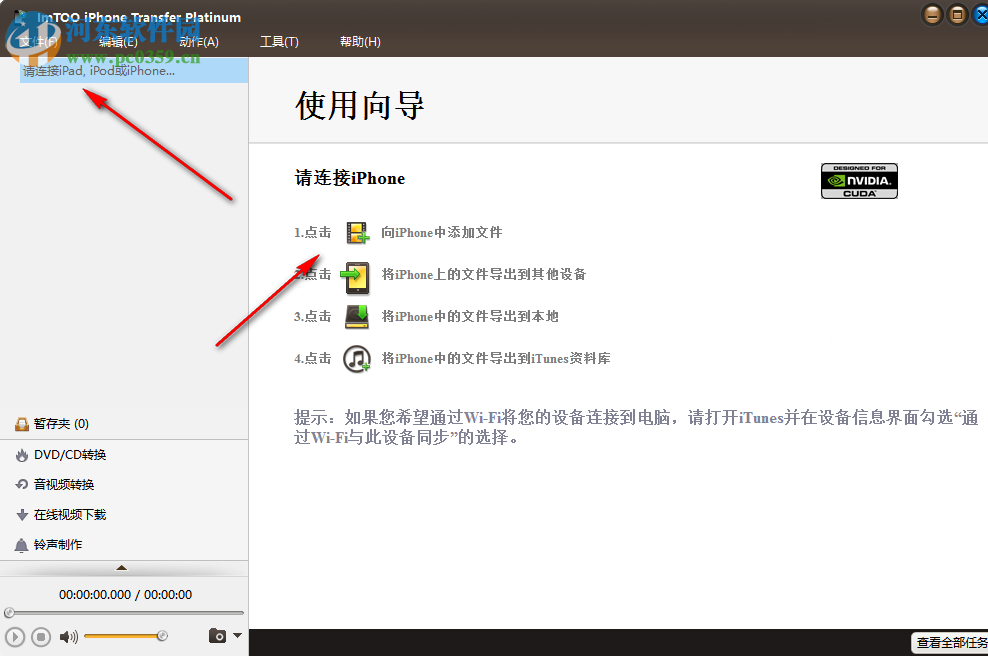Click the export iPhone files to local icon
Viewport: 988px width, 656px height.
(x=355, y=315)
